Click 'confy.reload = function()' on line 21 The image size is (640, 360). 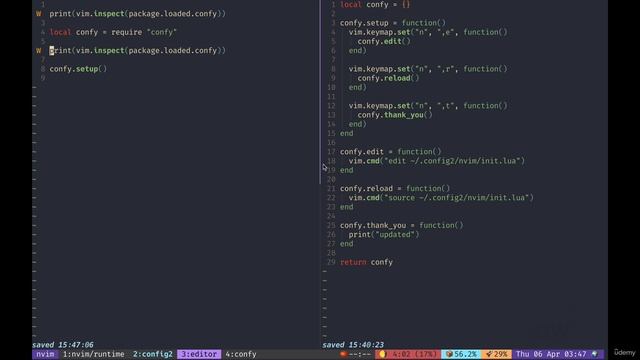tap(395, 188)
